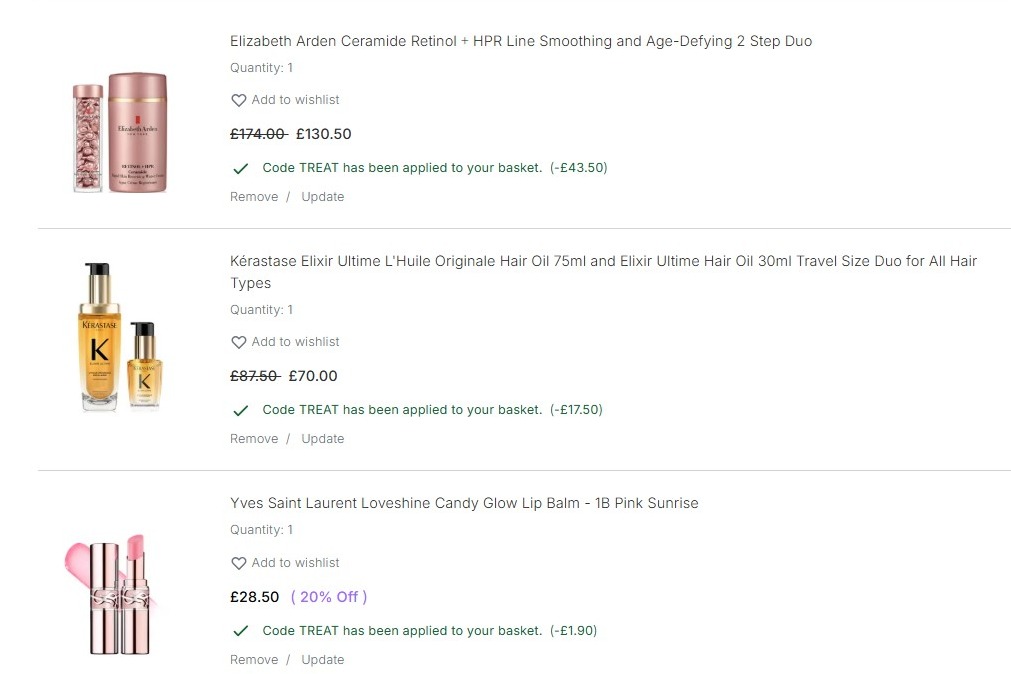Update YSL lip balm quantity
Image resolution: width=1011 pixels, height=674 pixels.
point(322,660)
